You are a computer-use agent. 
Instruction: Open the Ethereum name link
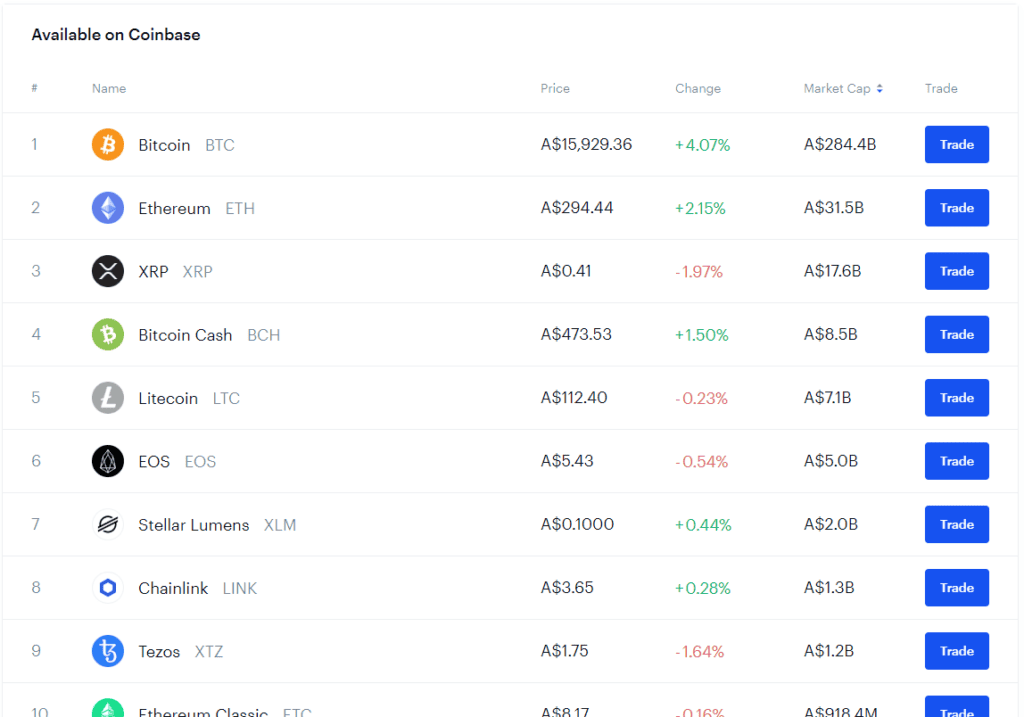(174, 208)
